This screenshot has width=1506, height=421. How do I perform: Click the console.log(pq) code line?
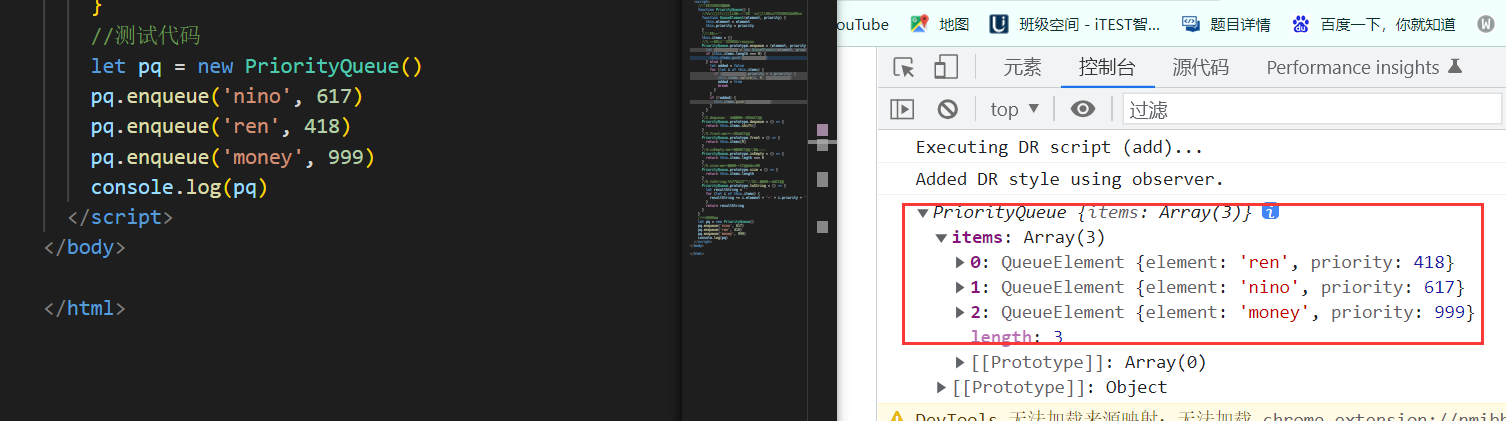point(179,187)
